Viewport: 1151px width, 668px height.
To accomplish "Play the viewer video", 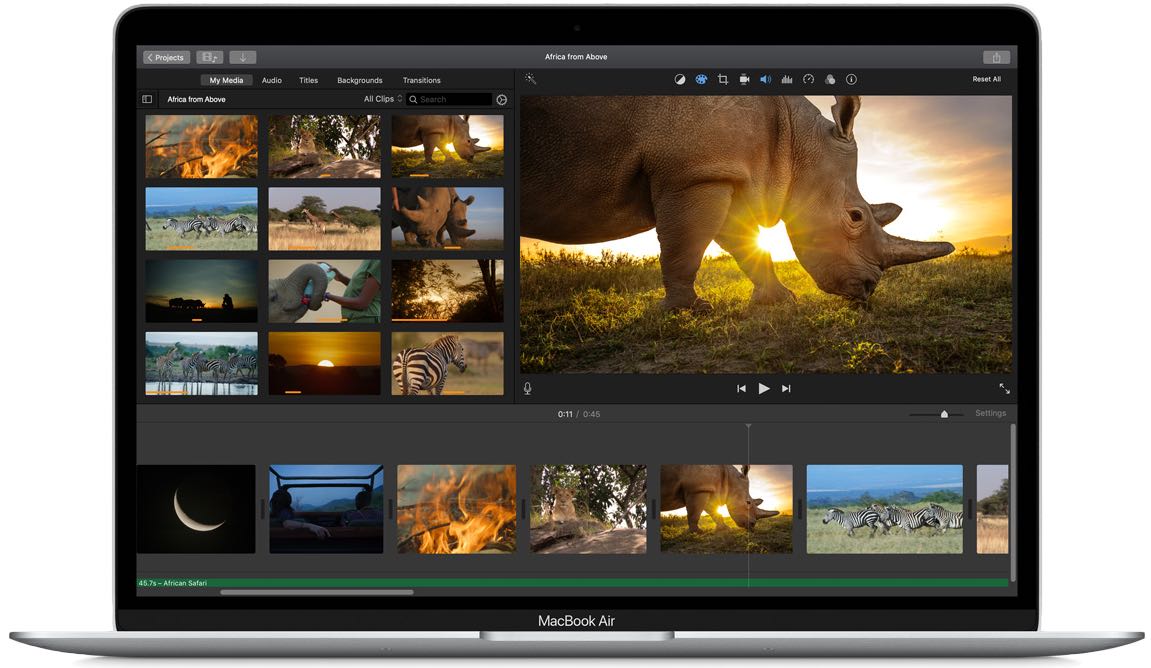I will point(763,388).
